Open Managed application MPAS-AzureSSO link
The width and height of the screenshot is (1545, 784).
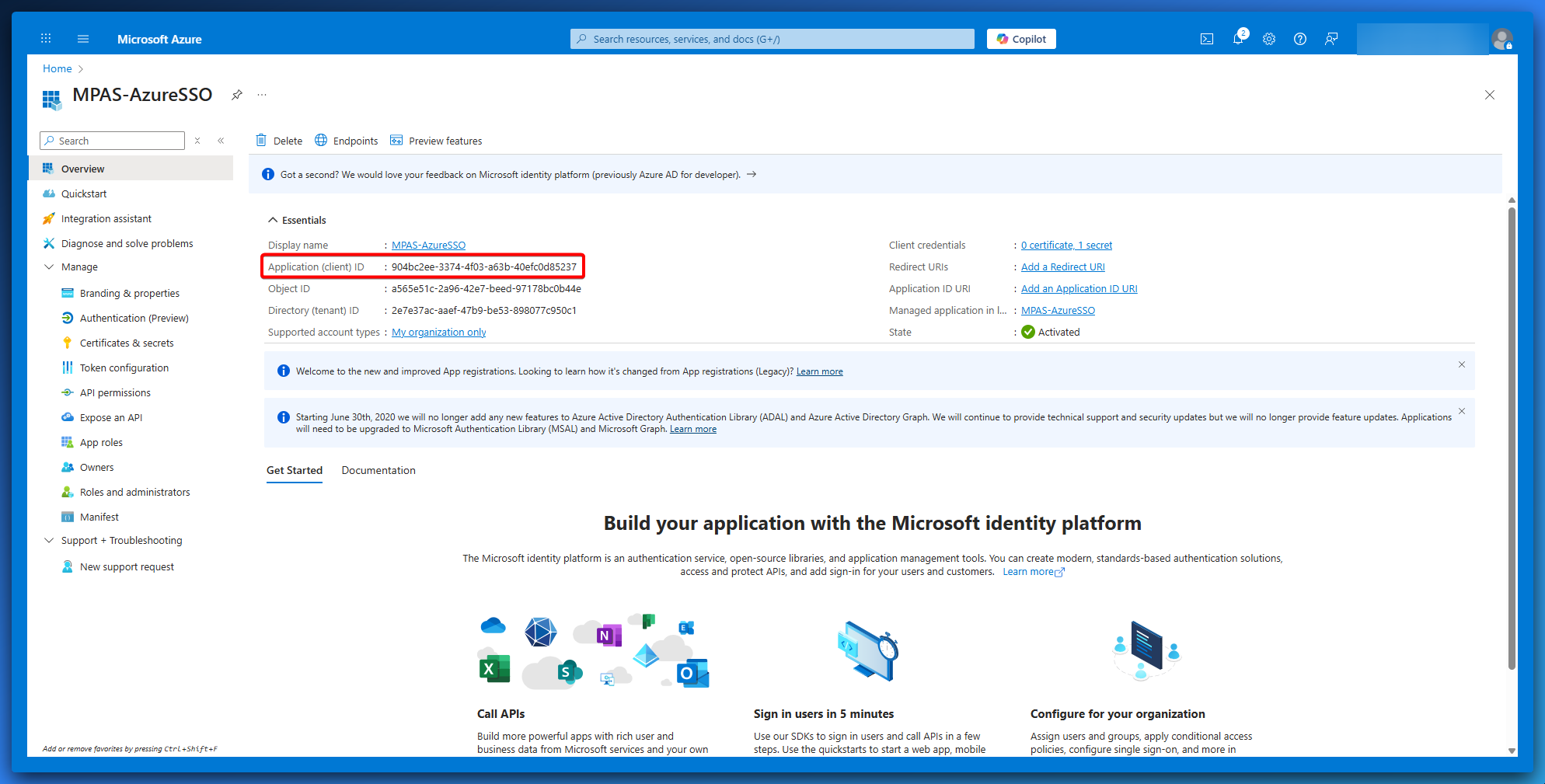coord(1058,310)
